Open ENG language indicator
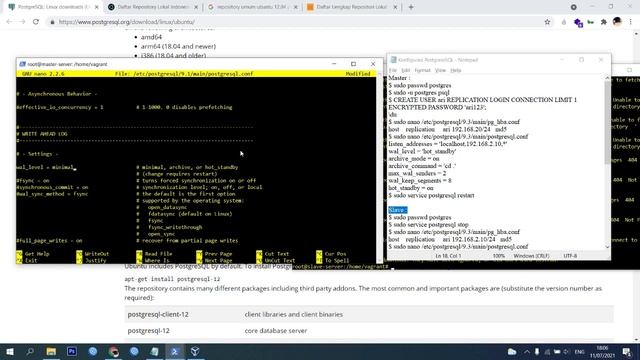 click(x=579, y=352)
